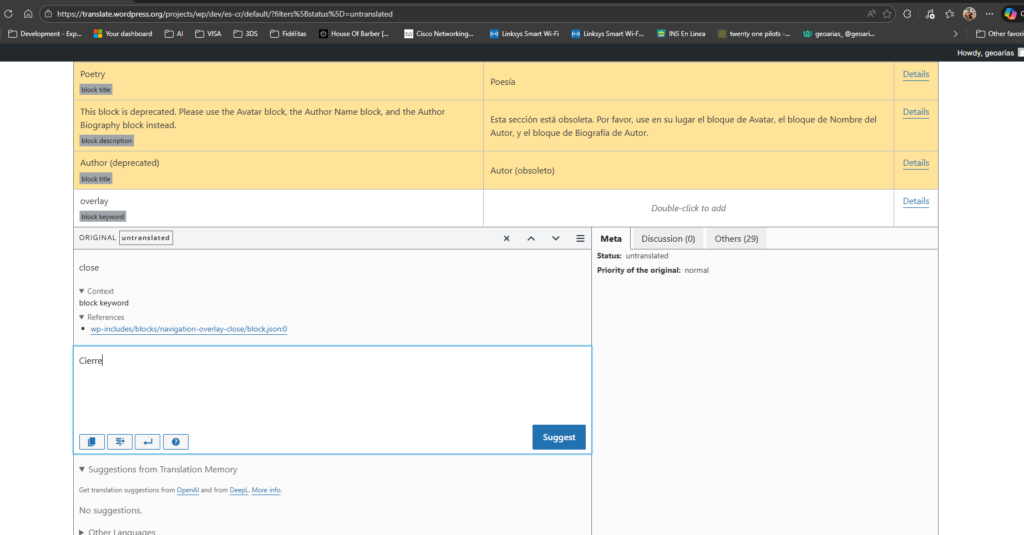Click the insert tab character icon
This screenshot has height=535, width=1024.
click(119, 441)
